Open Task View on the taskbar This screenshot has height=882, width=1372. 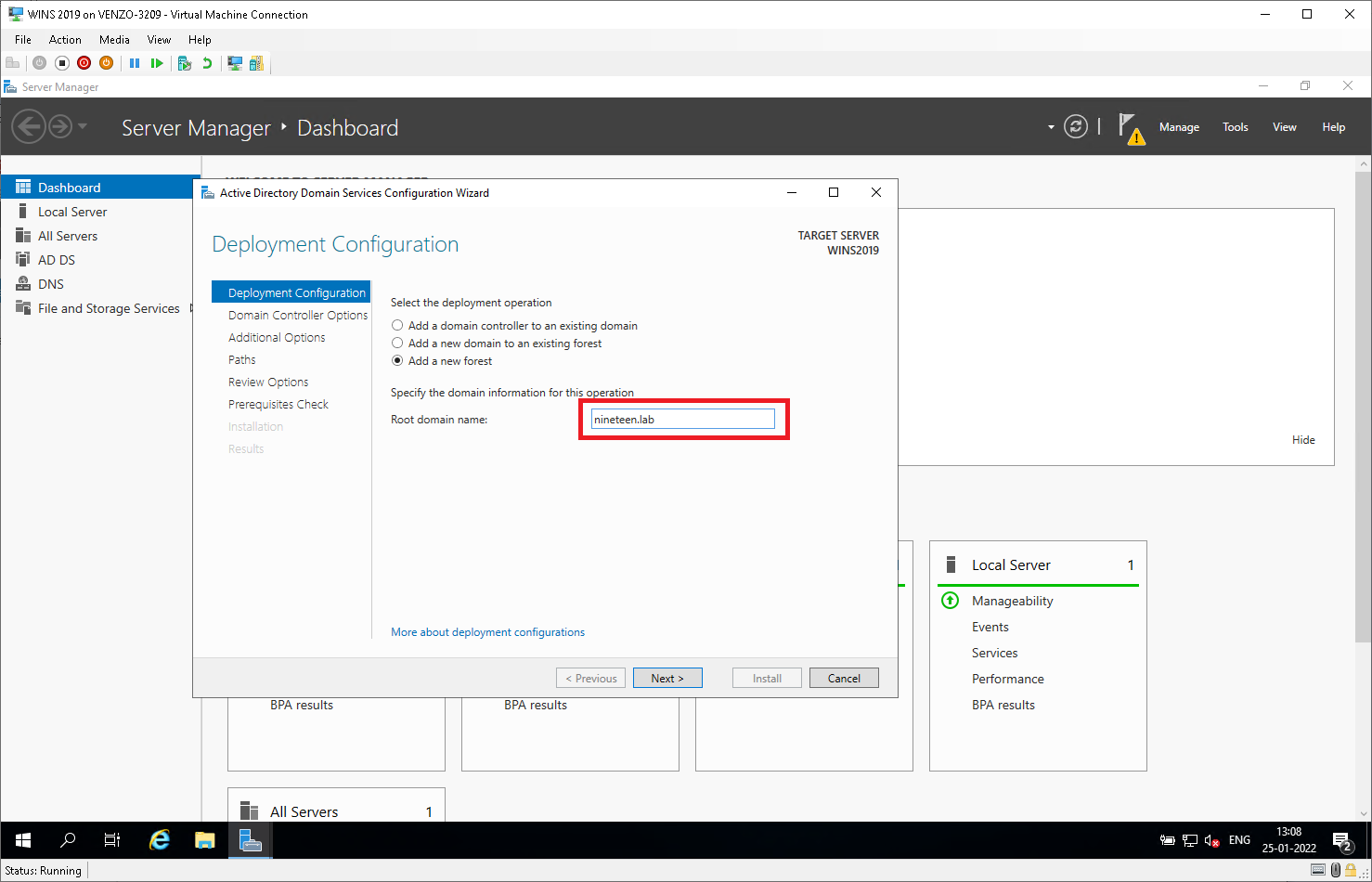coord(112,840)
